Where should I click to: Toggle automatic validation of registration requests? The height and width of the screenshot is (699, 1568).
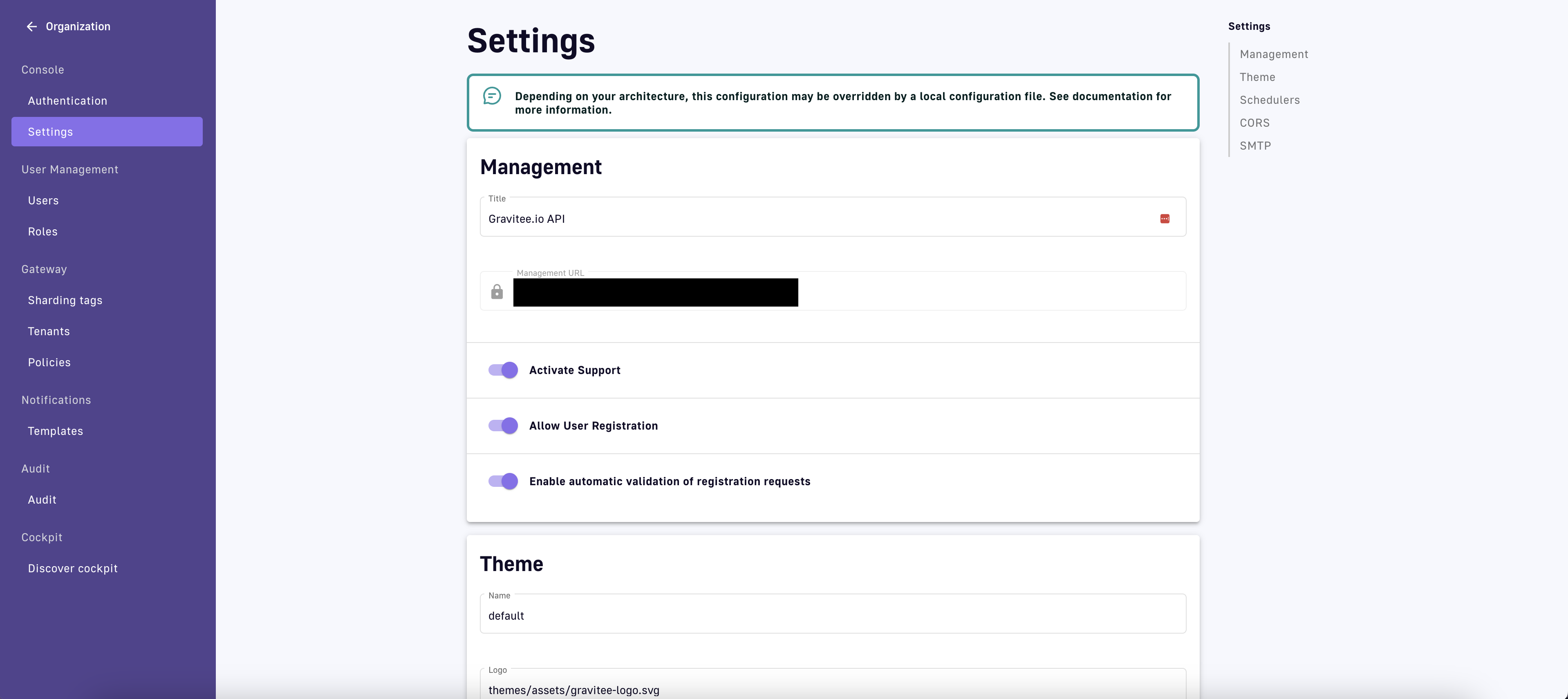pyautogui.click(x=503, y=481)
